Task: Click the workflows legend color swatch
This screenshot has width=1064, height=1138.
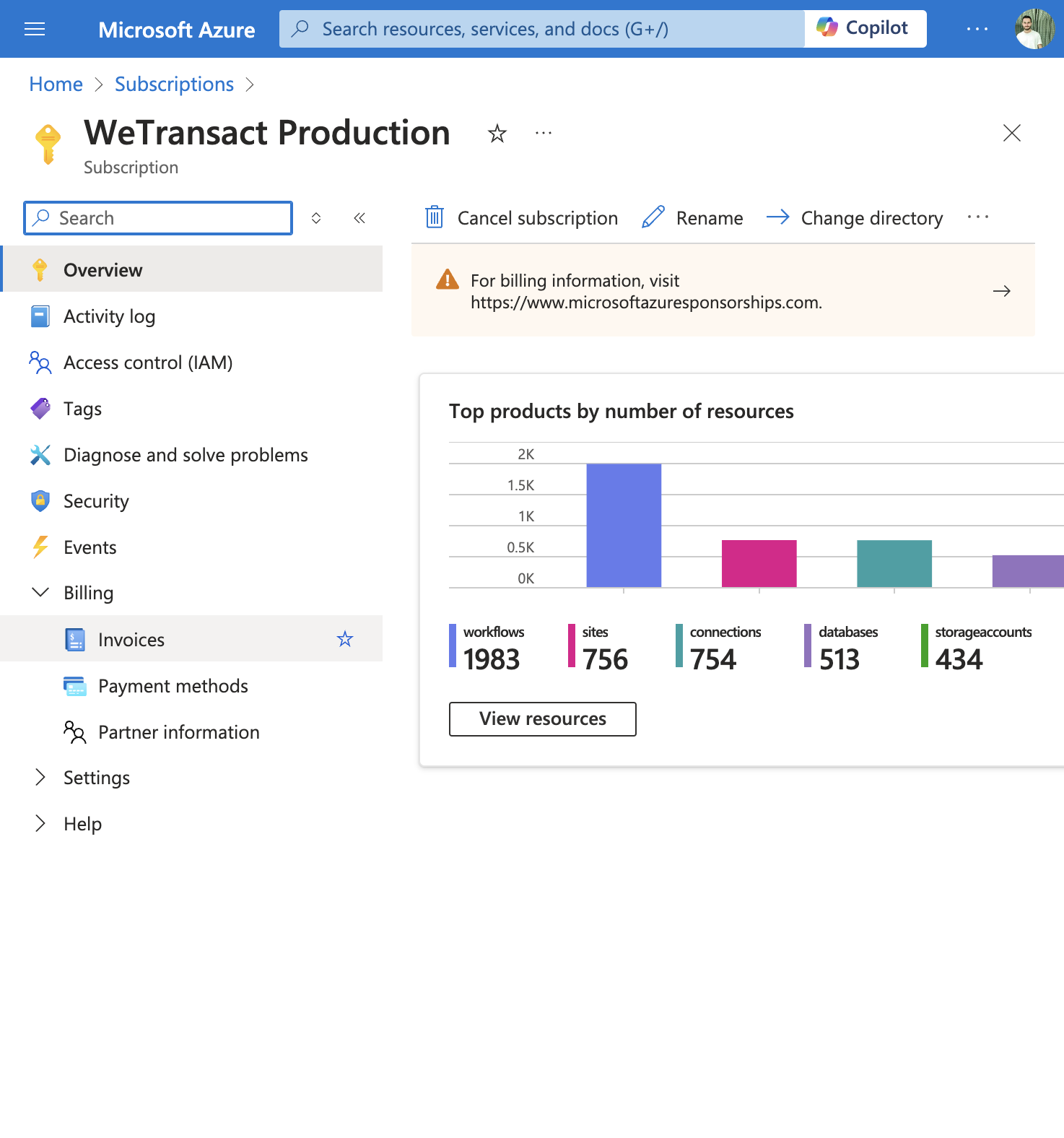Action: (x=453, y=646)
